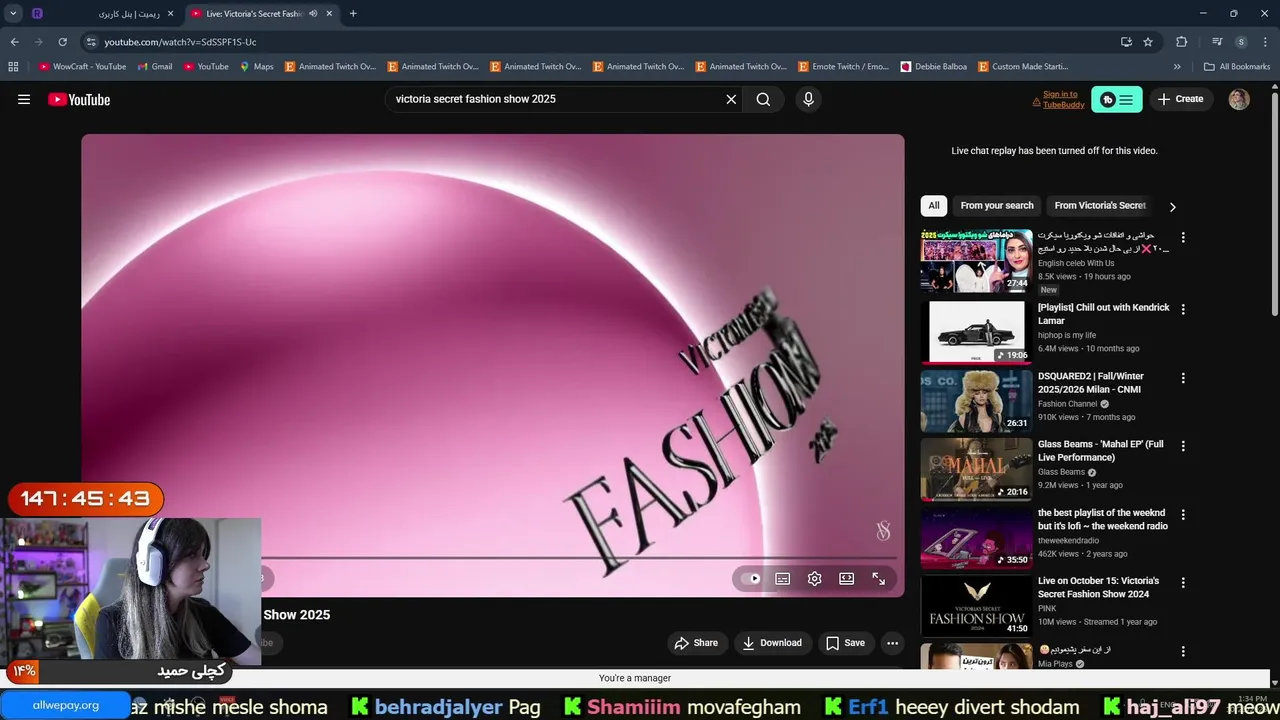
Task: Open the Chrome apps grid shortcut
Action: click(13, 67)
